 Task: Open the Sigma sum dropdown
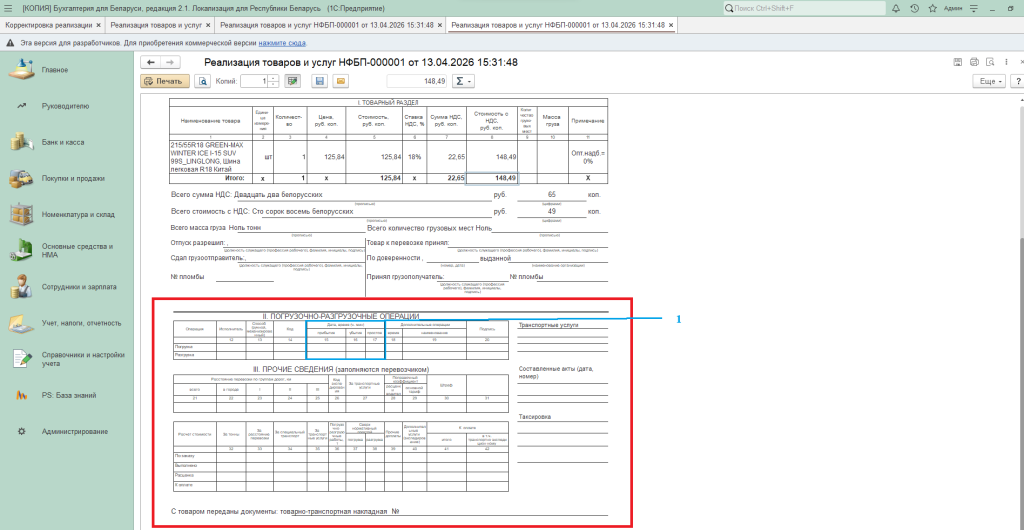click(463, 81)
